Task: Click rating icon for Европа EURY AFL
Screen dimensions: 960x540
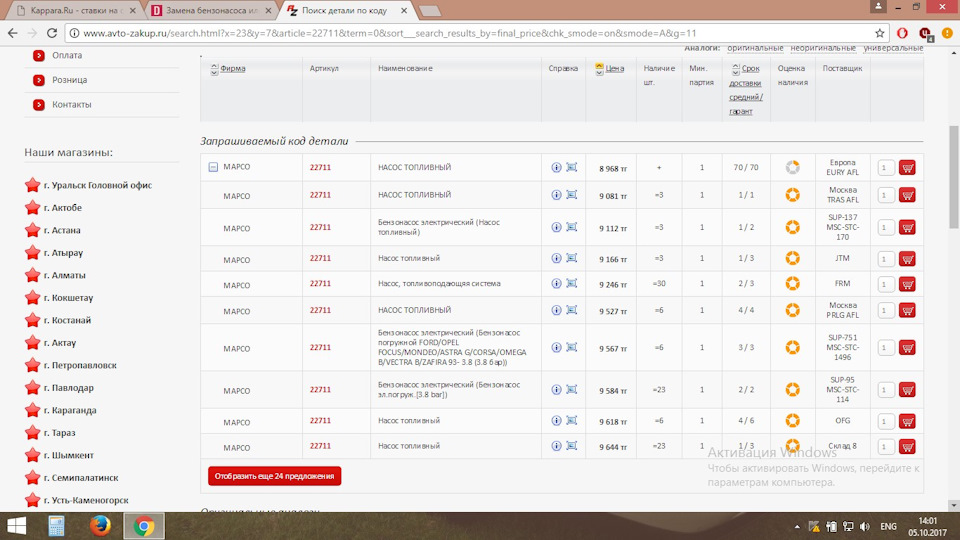Action: coord(792,167)
